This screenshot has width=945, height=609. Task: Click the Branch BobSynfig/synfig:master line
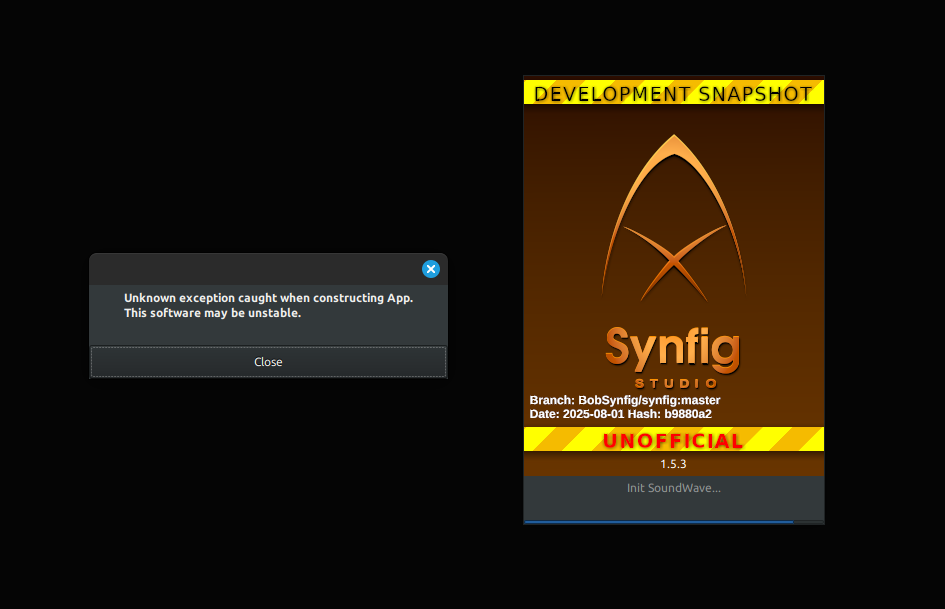[624, 400]
